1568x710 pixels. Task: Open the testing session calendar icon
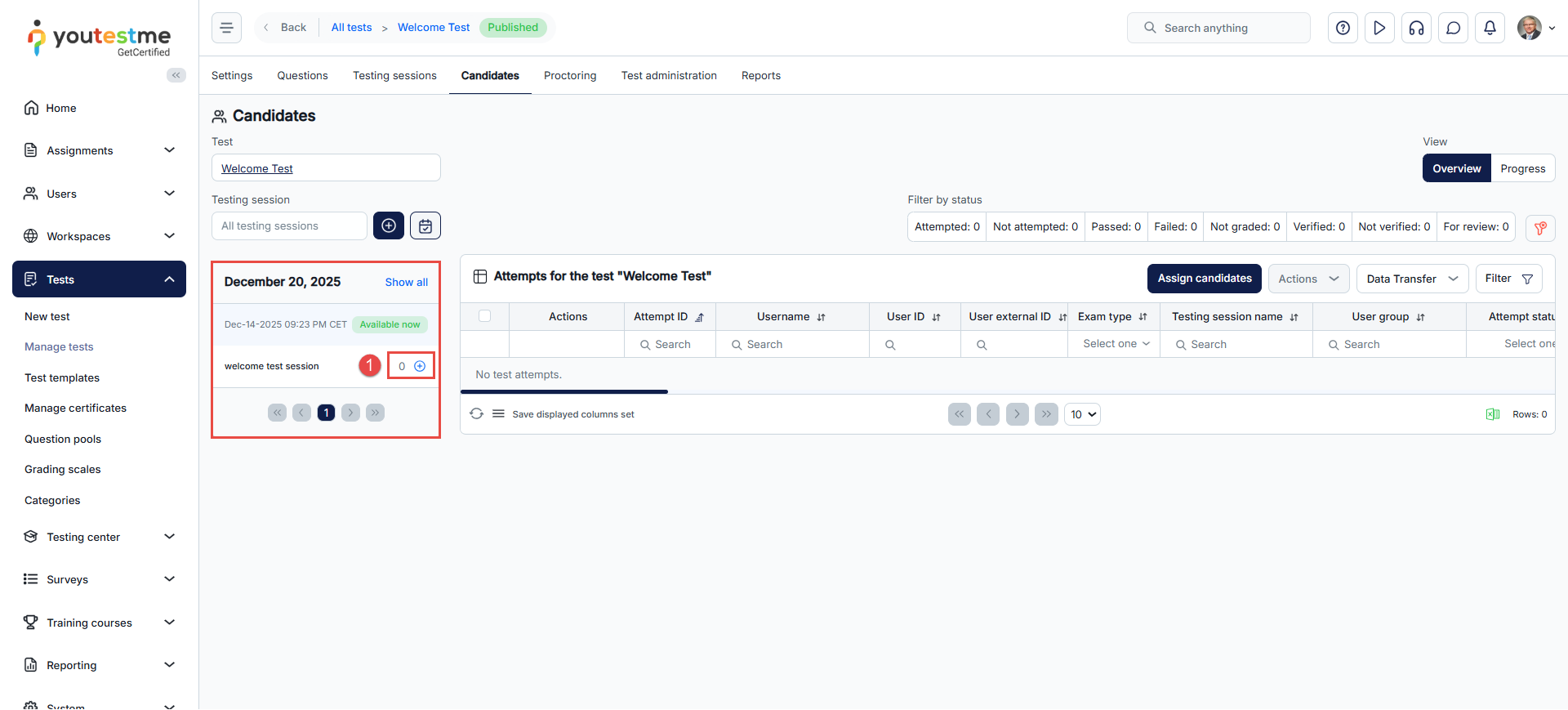click(425, 226)
